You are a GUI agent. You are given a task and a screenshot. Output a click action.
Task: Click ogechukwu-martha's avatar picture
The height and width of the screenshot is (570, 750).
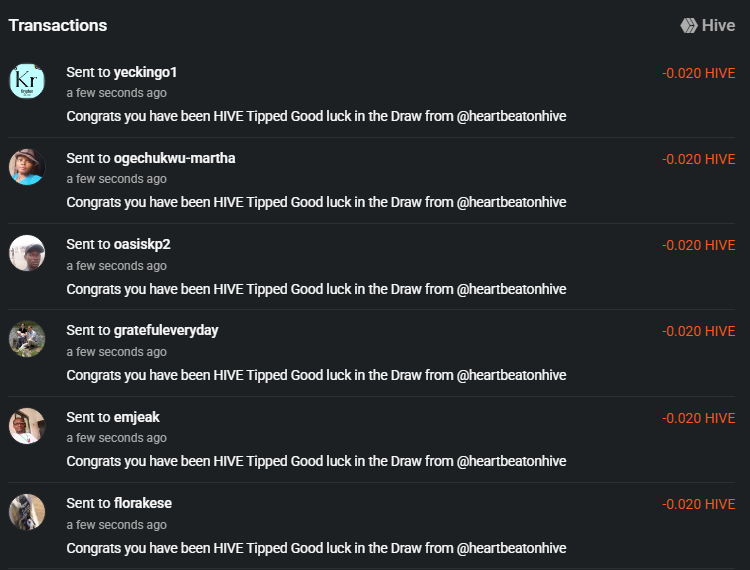click(27, 167)
